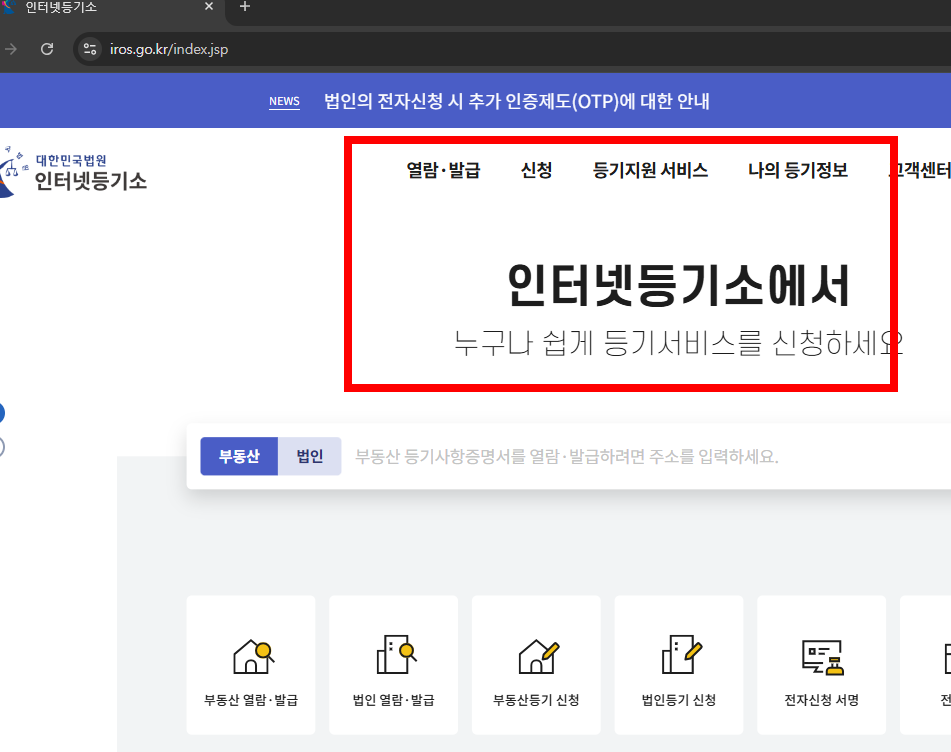Reload the page with the refresh icon

point(46,48)
